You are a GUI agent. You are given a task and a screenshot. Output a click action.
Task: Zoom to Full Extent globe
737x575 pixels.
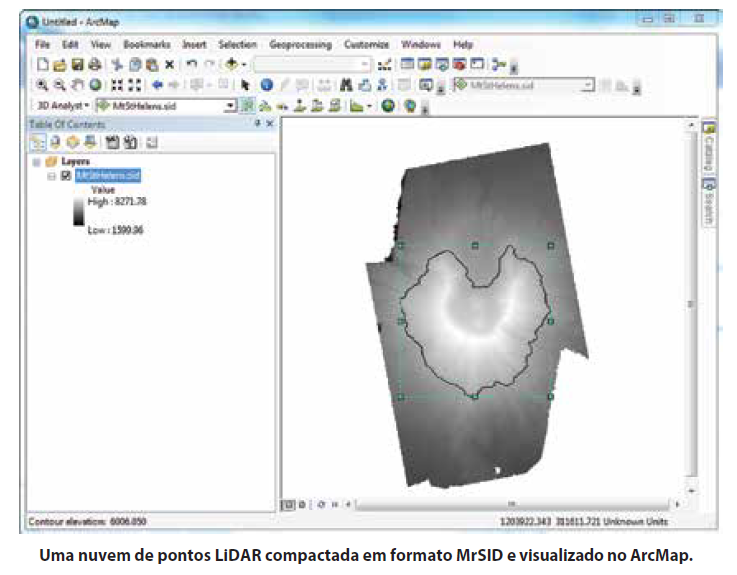95,85
